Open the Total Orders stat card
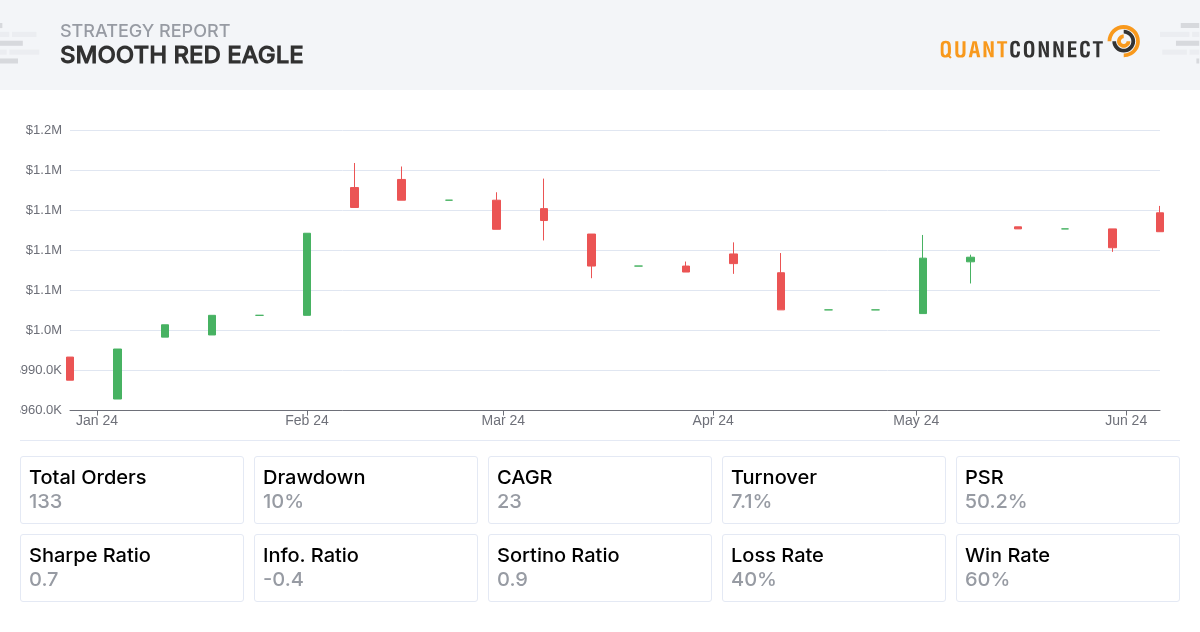 pos(132,490)
